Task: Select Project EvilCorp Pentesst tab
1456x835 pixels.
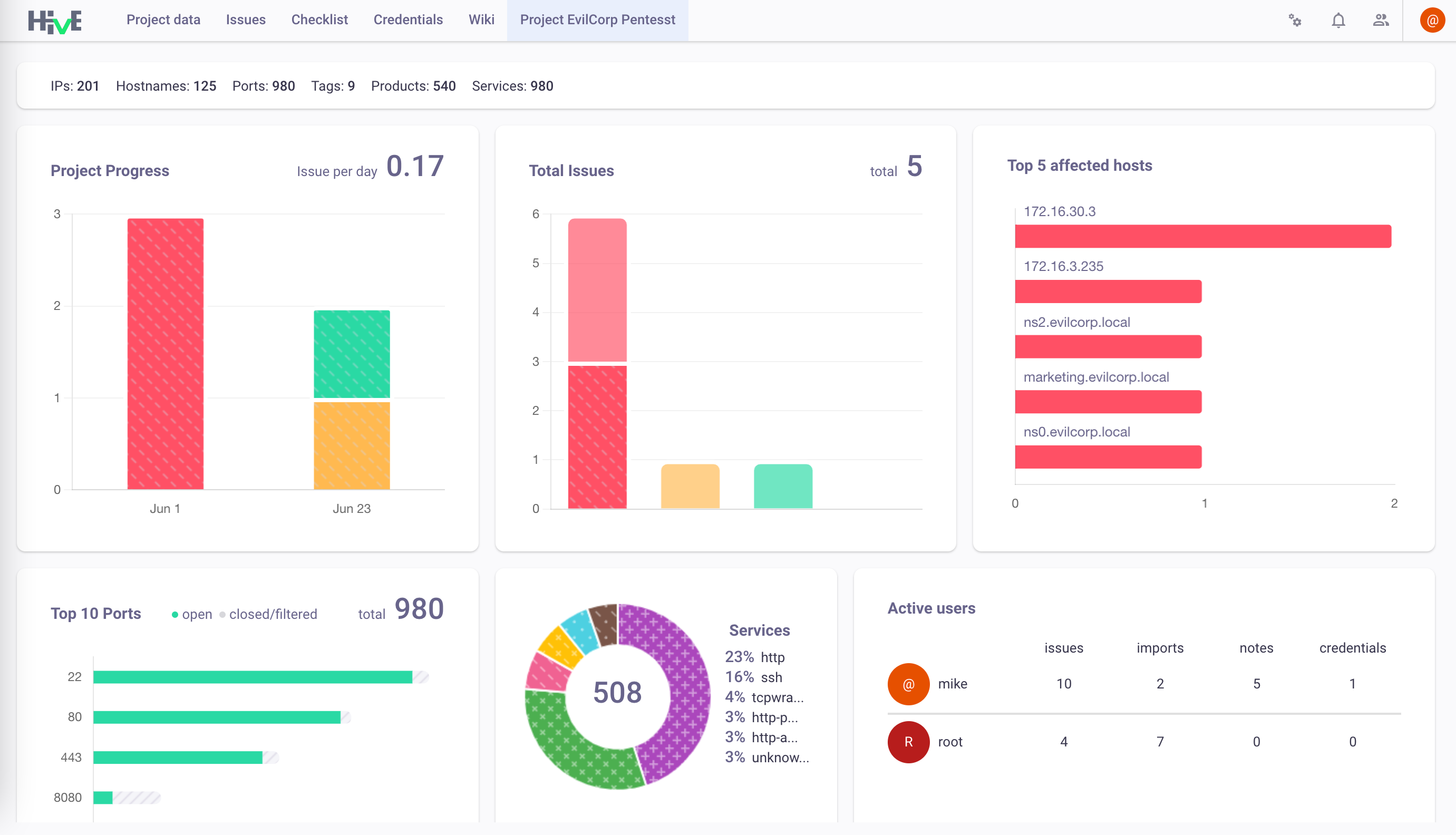Action: point(598,20)
